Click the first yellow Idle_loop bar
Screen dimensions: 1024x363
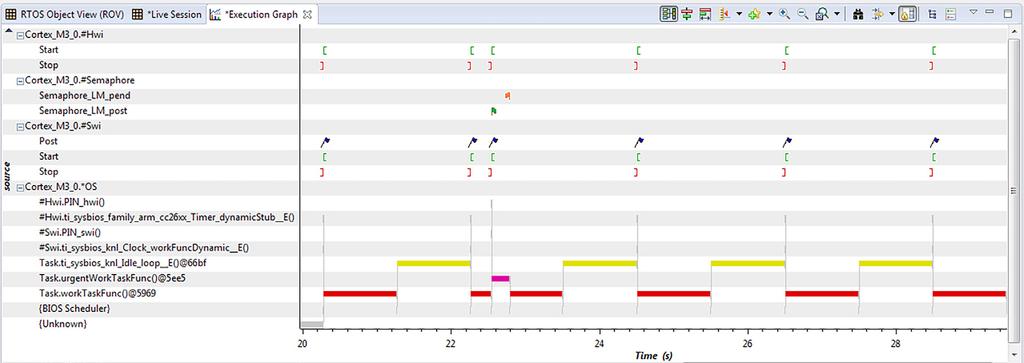coord(434,263)
